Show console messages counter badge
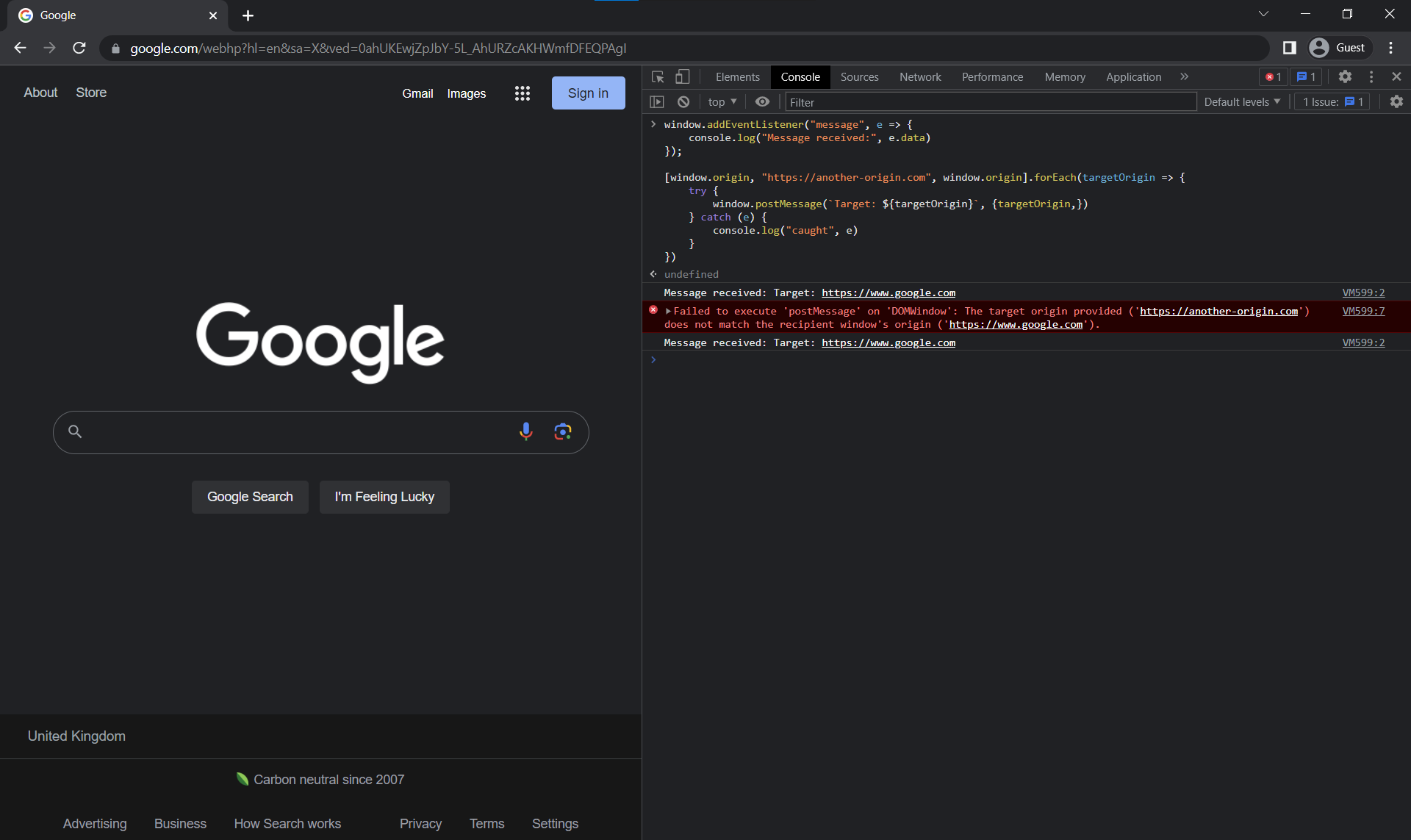This screenshot has height=840, width=1411. (1307, 76)
